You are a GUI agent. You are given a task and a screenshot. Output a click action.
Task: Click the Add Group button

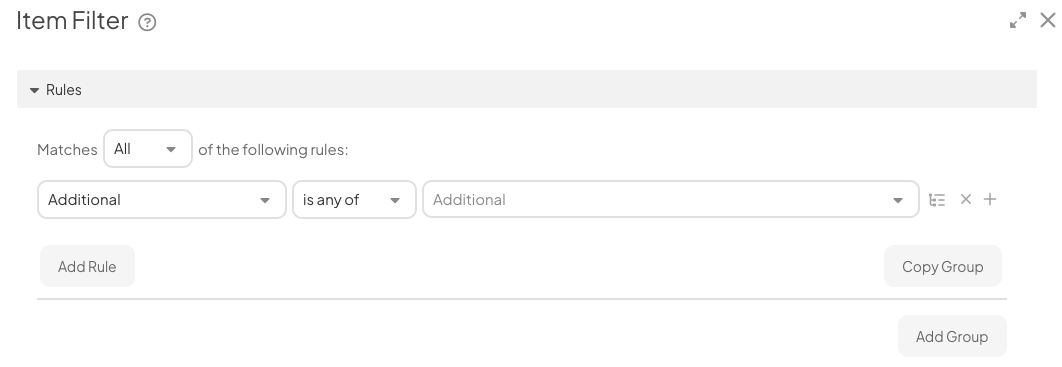pyautogui.click(x=952, y=336)
